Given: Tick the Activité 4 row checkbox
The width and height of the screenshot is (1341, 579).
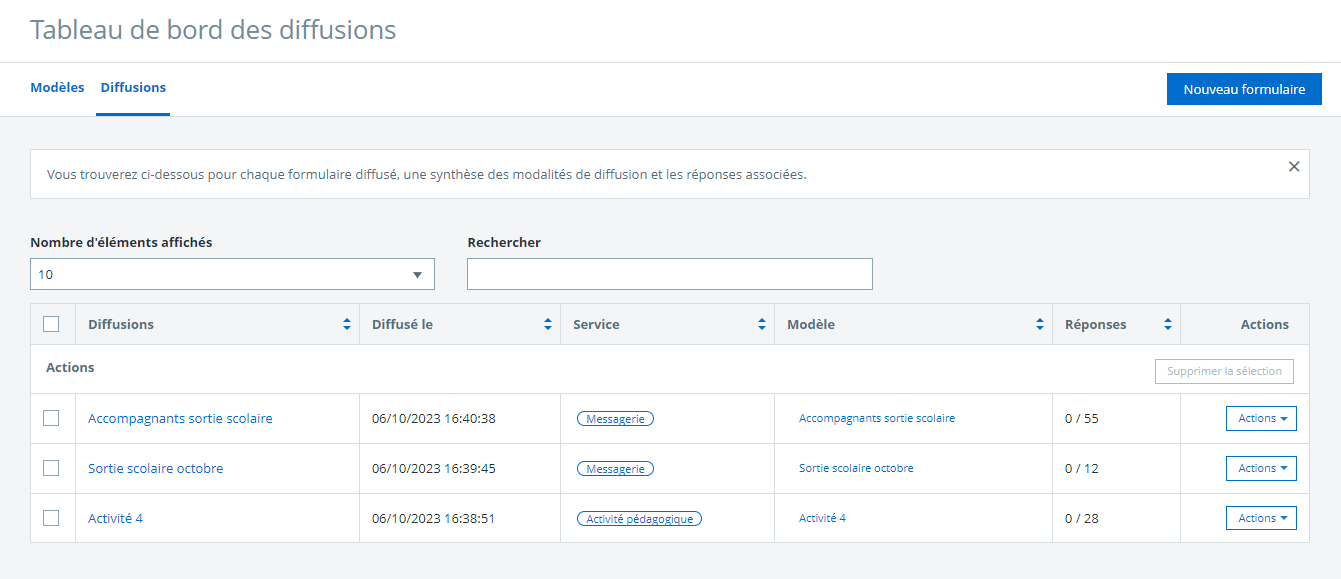Looking at the screenshot, I should click(51, 518).
